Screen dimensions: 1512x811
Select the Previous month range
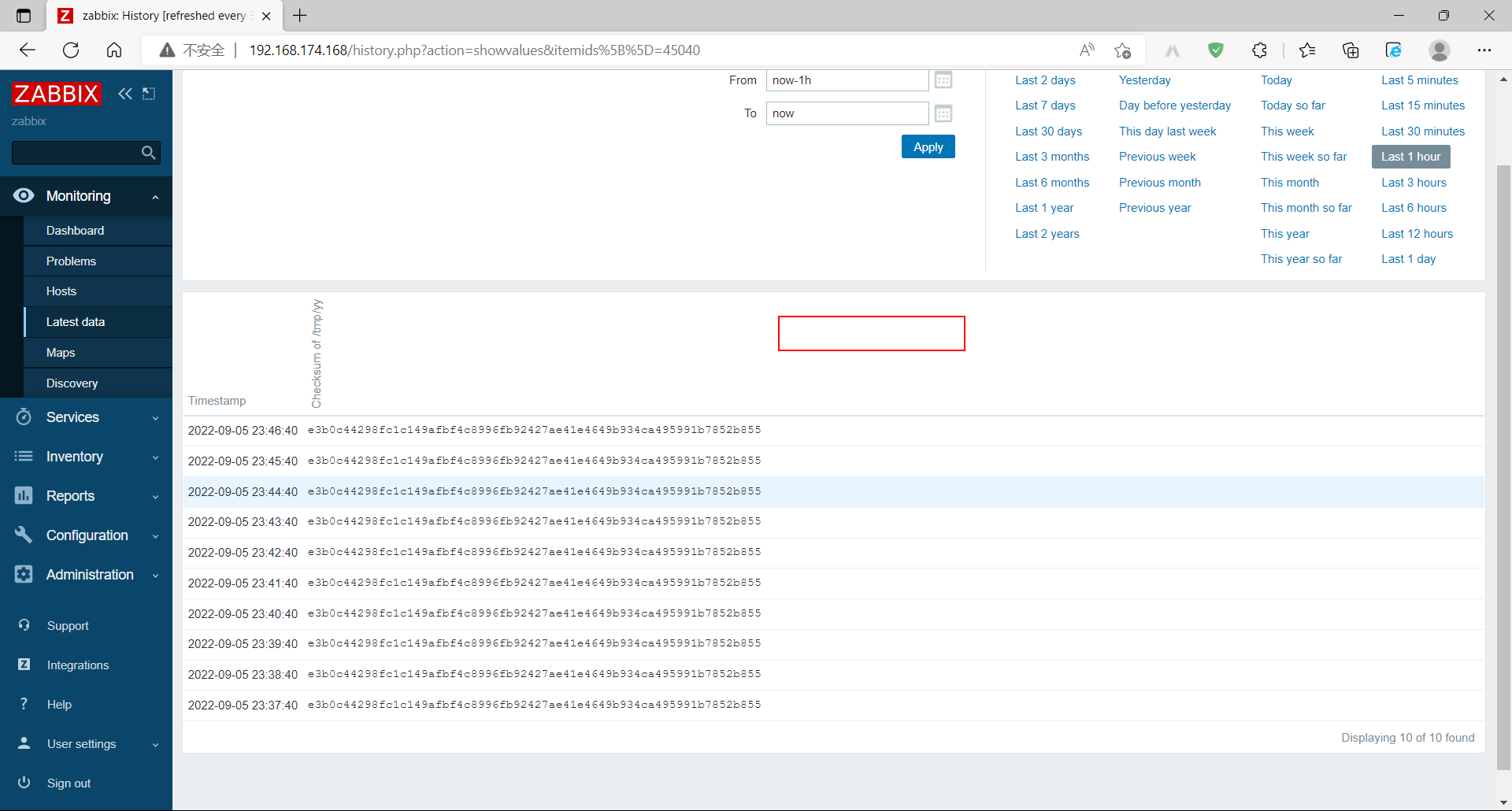tap(1159, 183)
